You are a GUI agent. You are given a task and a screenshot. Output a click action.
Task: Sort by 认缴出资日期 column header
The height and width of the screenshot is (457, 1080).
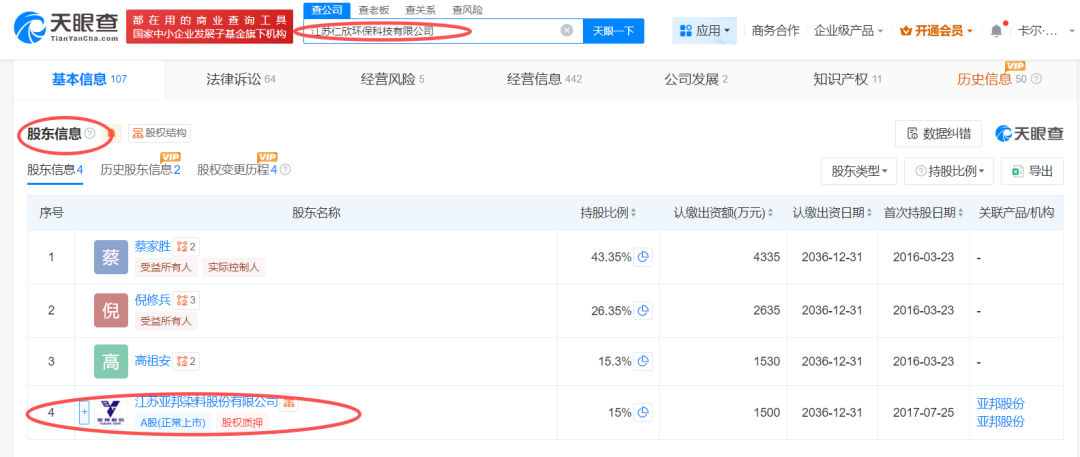[x=869, y=213]
